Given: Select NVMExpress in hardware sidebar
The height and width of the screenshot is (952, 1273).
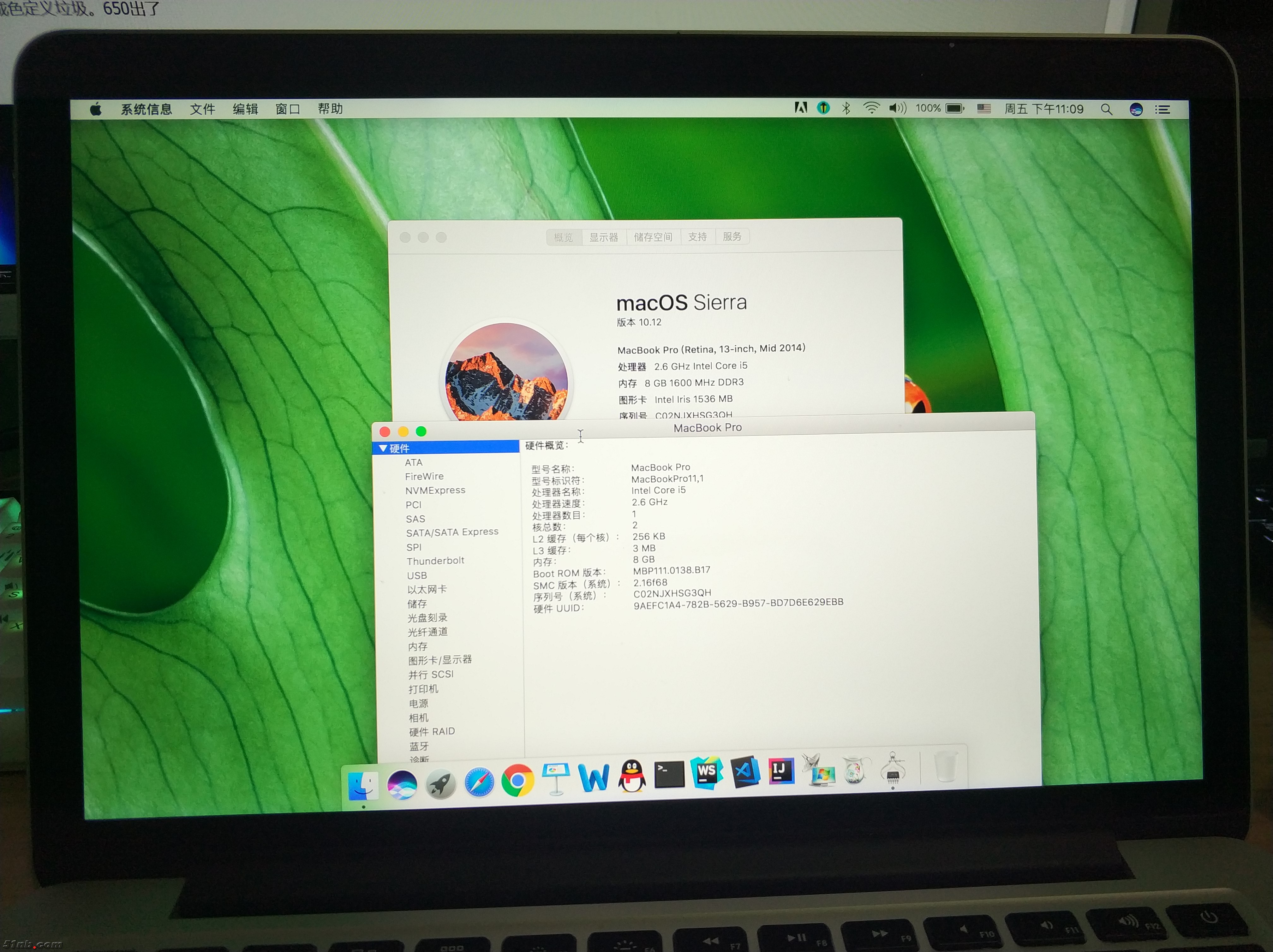Looking at the screenshot, I should click(x=435, y=490).
